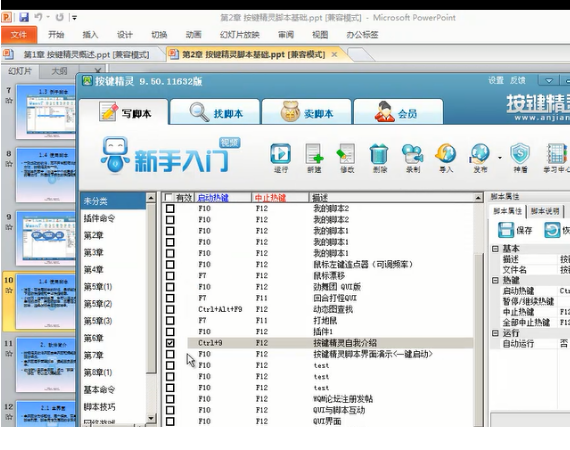This screenshot has height=450, width=570.
Task: Sort by the 中止热键 column header
Action: pyautogui.click(x=280, y=197)
